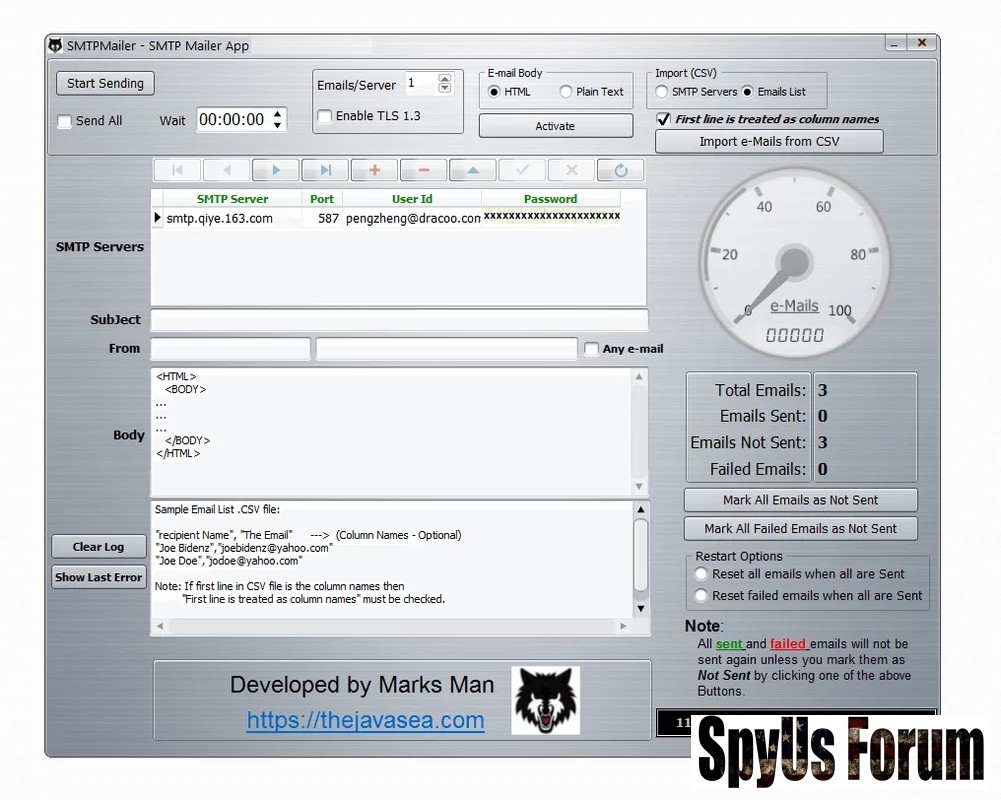Image resolution: width=1001 pixels, height=800 pixels.
Task: Increase the Wait time spinner
Action: coord(278,114)
